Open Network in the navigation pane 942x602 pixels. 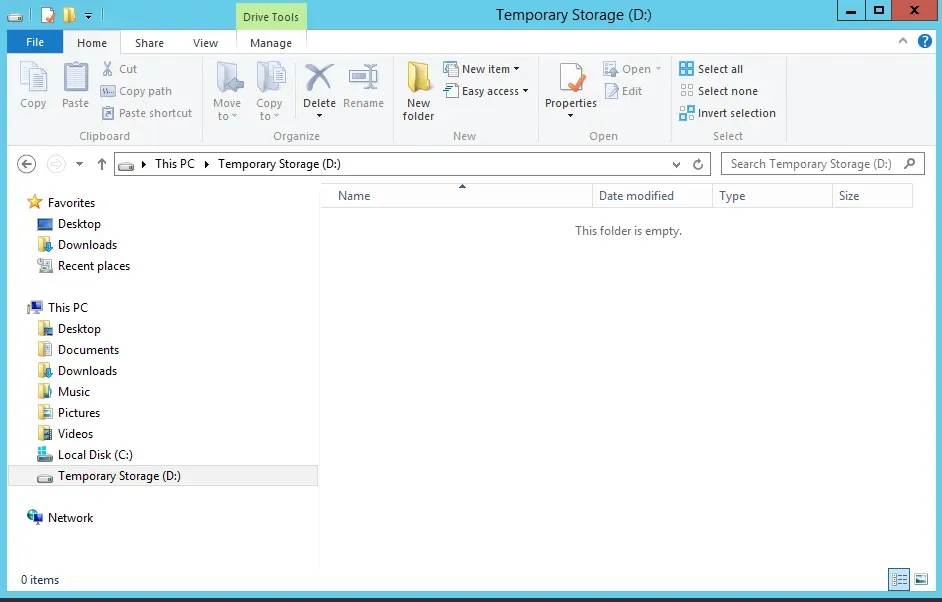coord(70,518)
